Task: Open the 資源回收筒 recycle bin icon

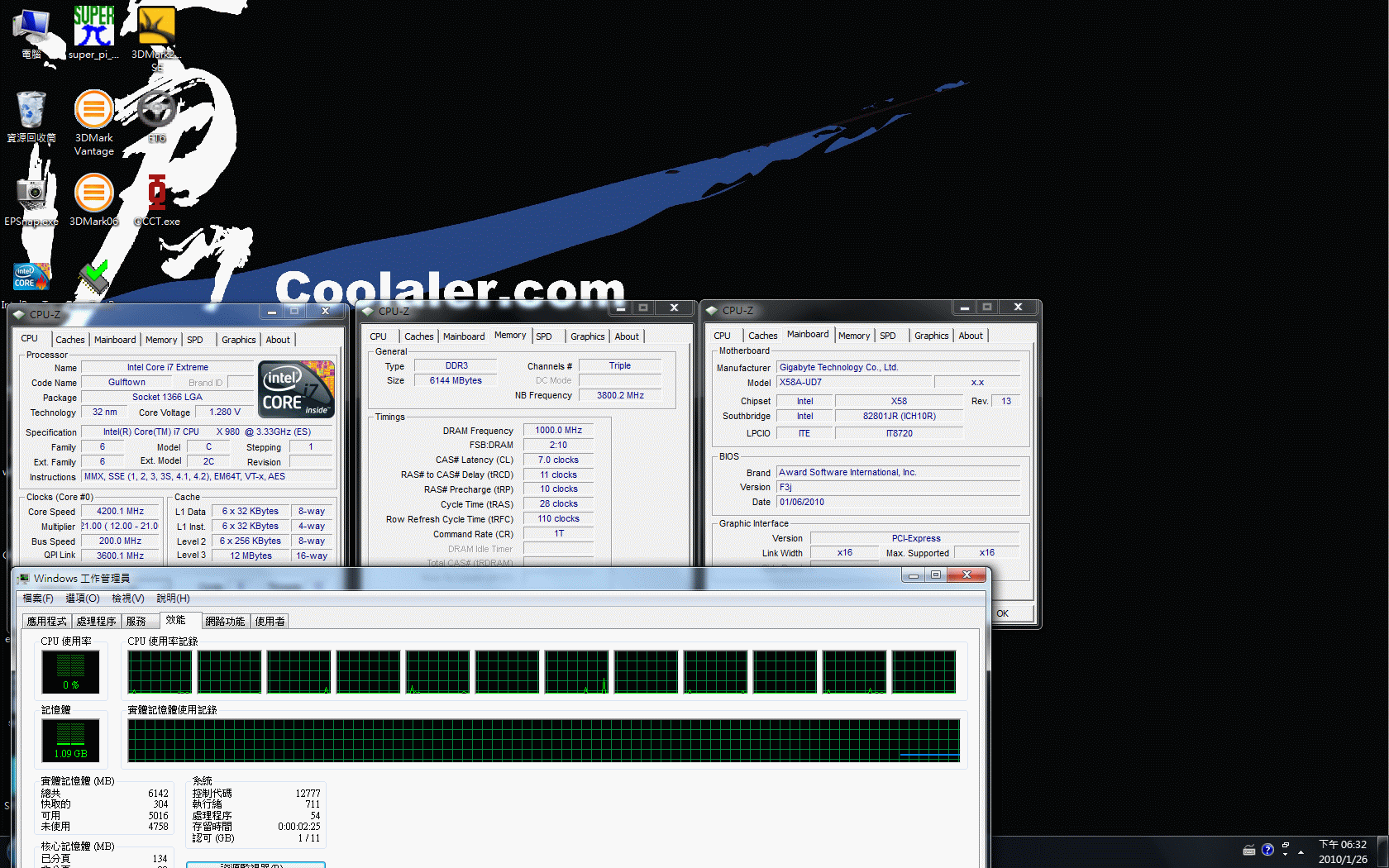Action: [x=31, y=117]
